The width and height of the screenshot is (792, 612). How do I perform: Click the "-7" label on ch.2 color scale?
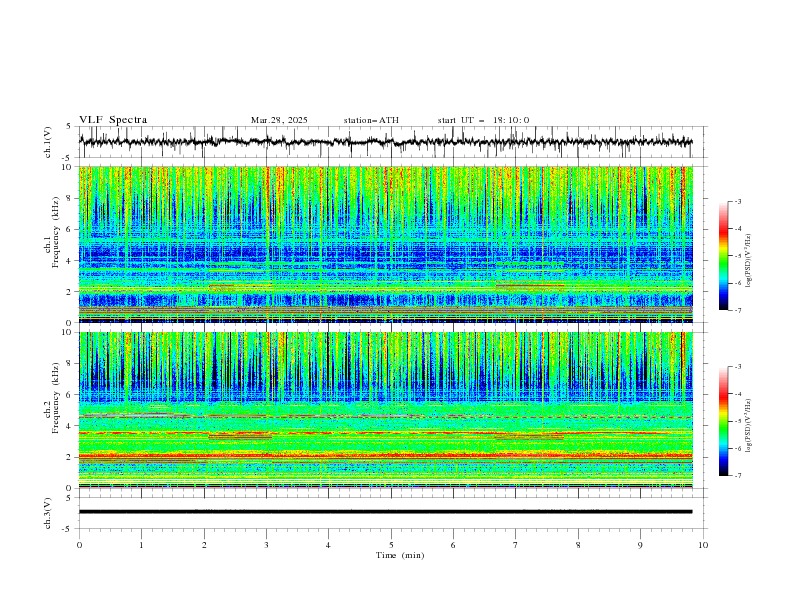738,476
